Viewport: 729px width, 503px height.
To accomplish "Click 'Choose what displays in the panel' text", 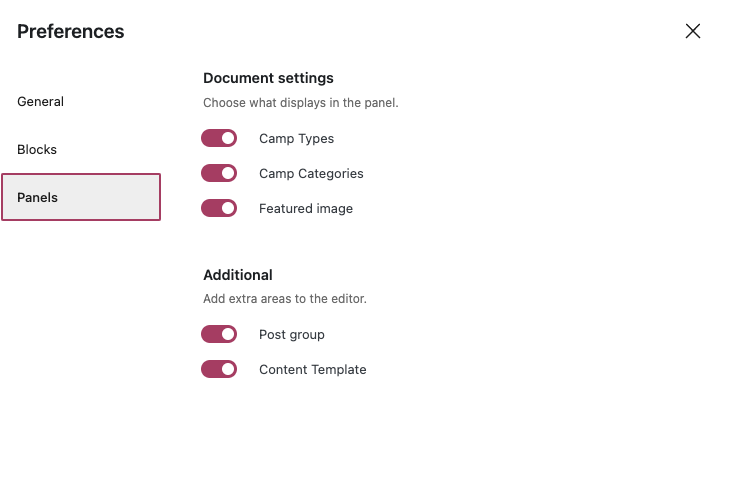I will (x=301, y=103).
